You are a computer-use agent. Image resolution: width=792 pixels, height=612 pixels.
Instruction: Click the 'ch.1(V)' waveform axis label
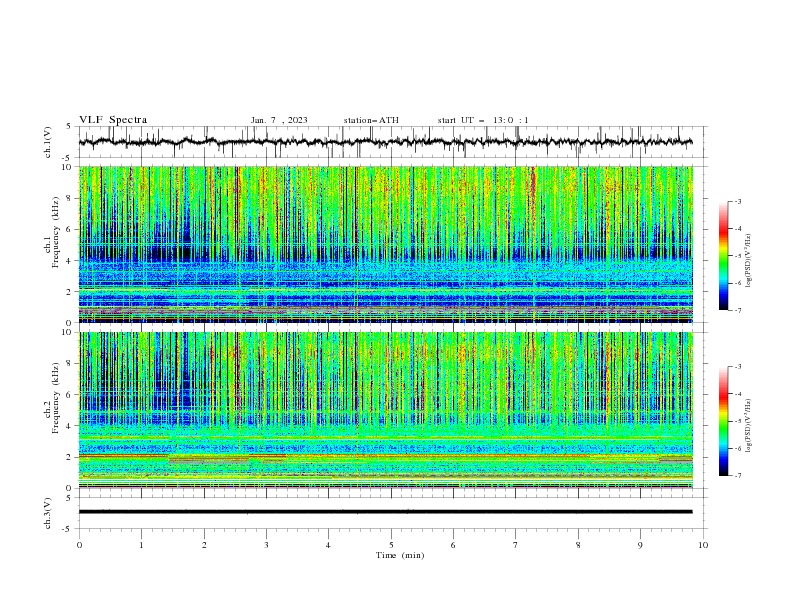pyautogui.click(x=48, y=142)
